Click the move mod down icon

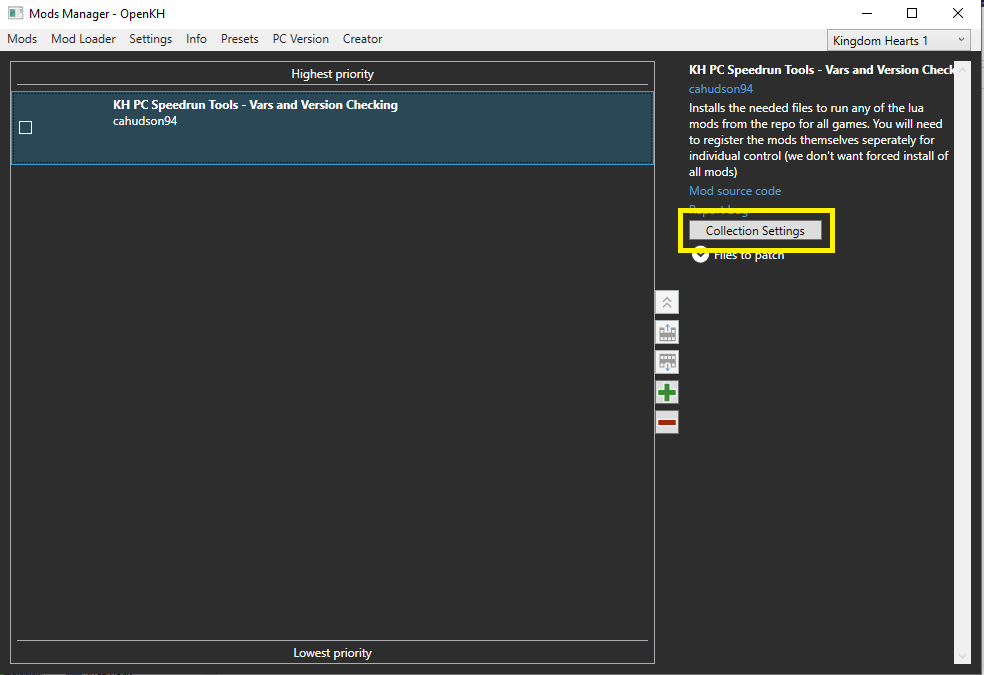point(666,363)
